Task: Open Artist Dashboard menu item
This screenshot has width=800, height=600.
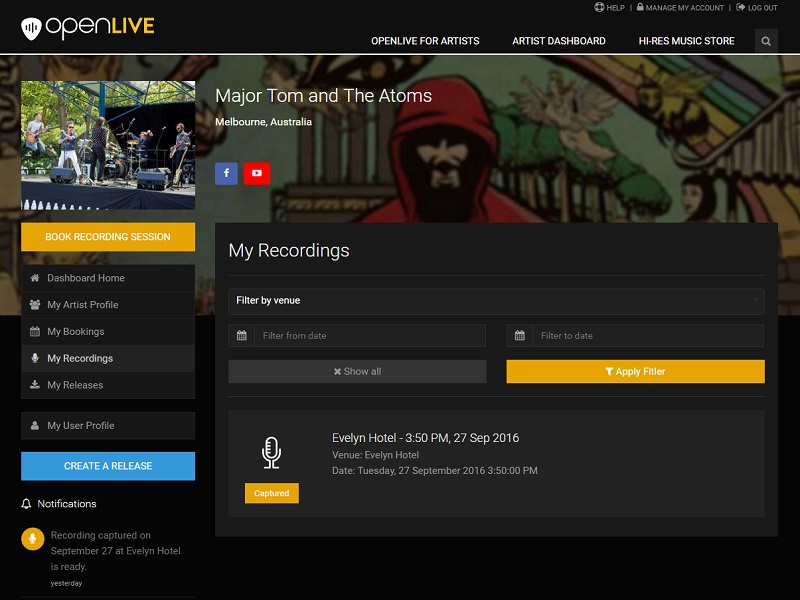Action: pos(559,41)
